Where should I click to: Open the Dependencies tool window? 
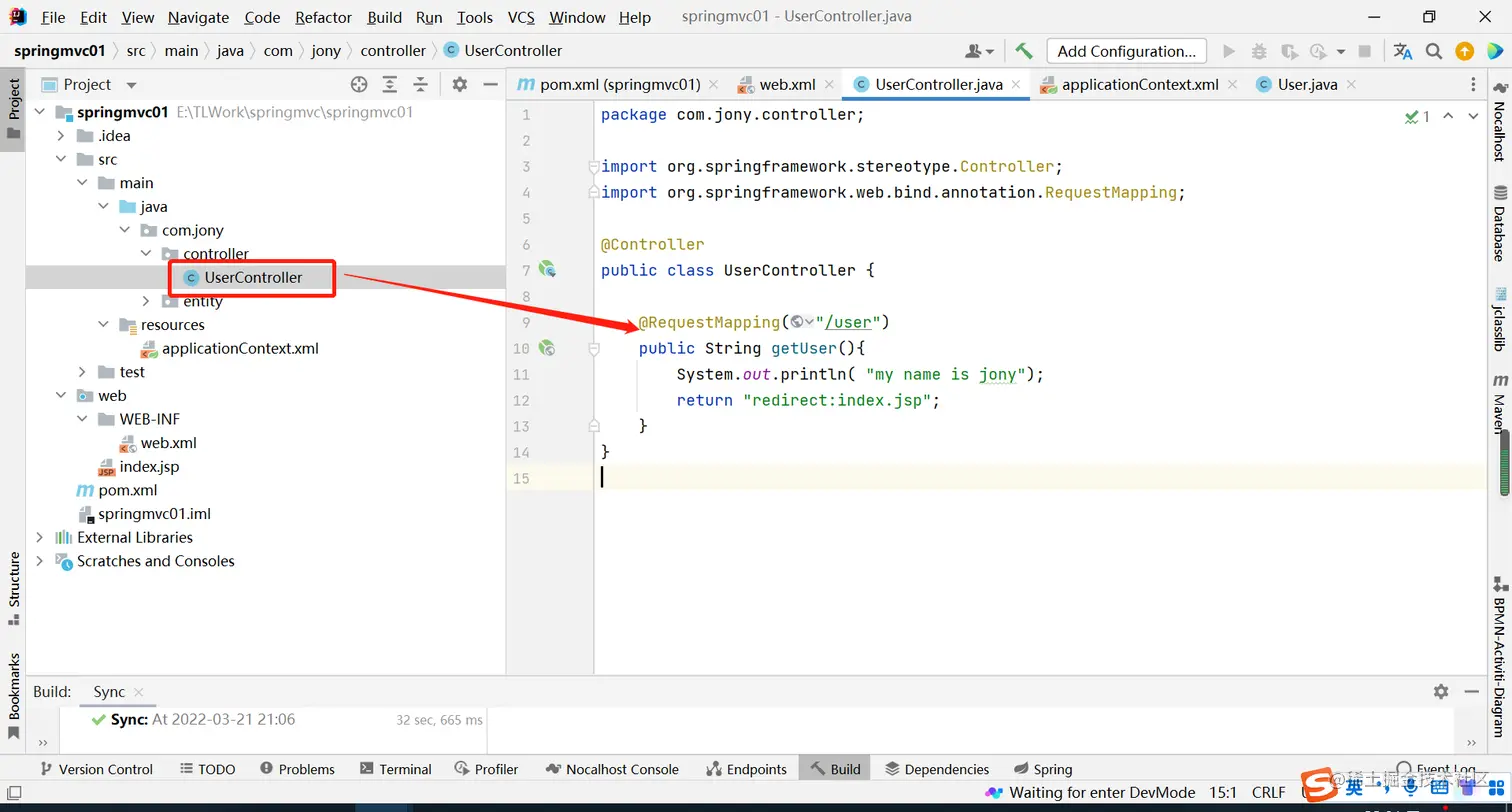tap(937, 769)
